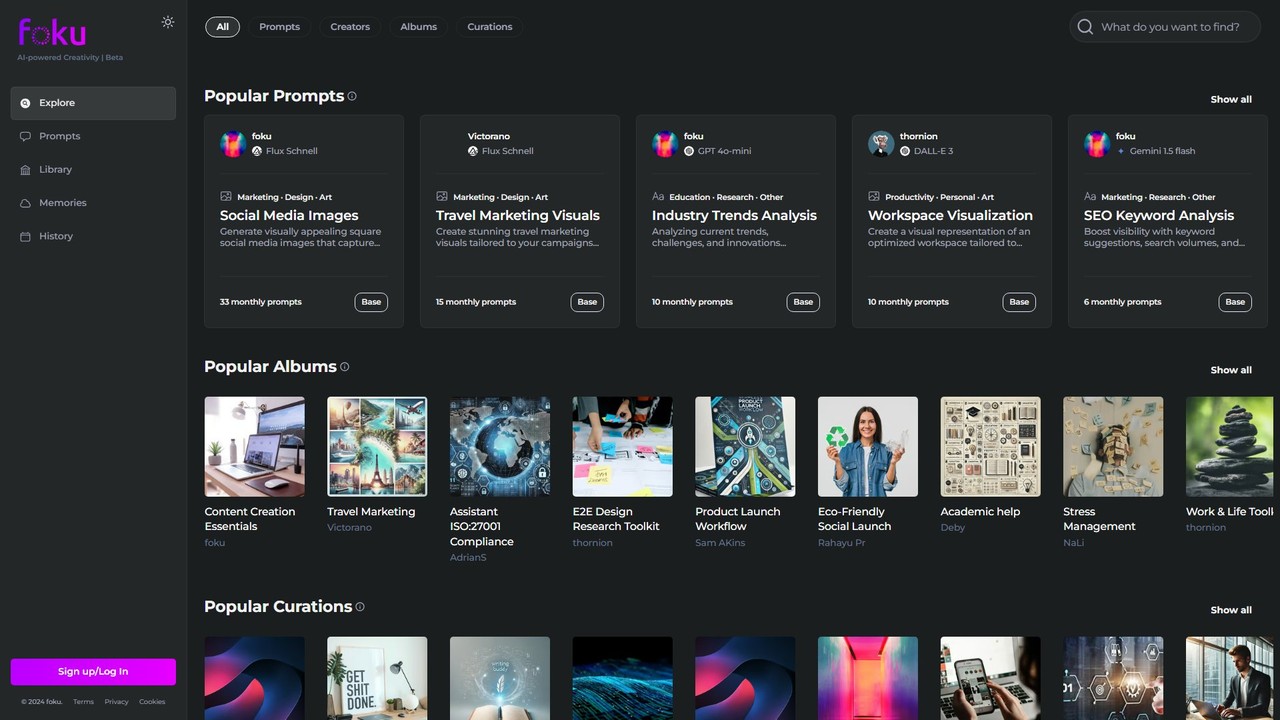This screenshot has width=1280, height=720.
Task: Click Base button on SEO Keyword Analysis card
Action: coord(1235,302)
